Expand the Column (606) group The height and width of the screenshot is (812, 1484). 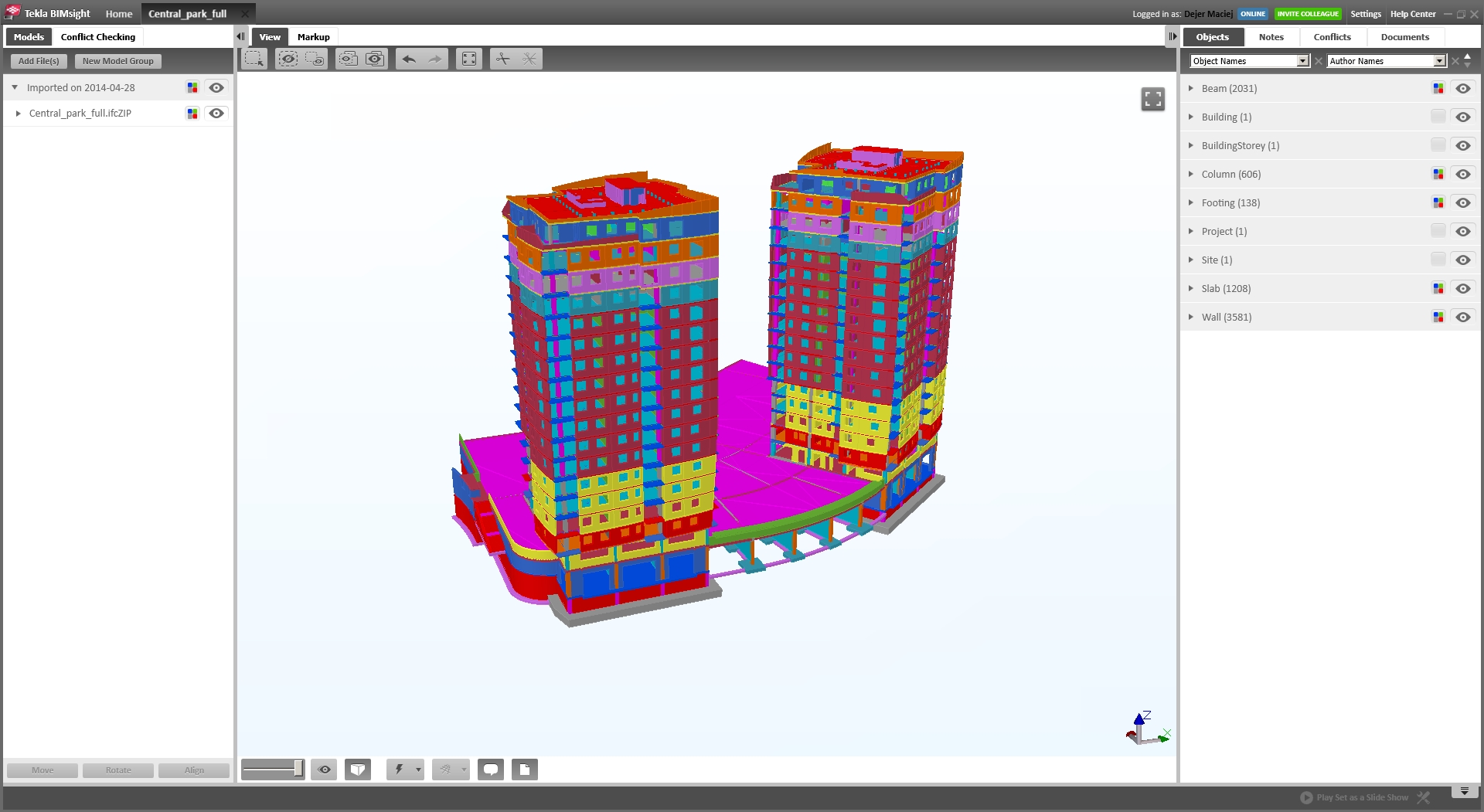[x=1191, y=175]
